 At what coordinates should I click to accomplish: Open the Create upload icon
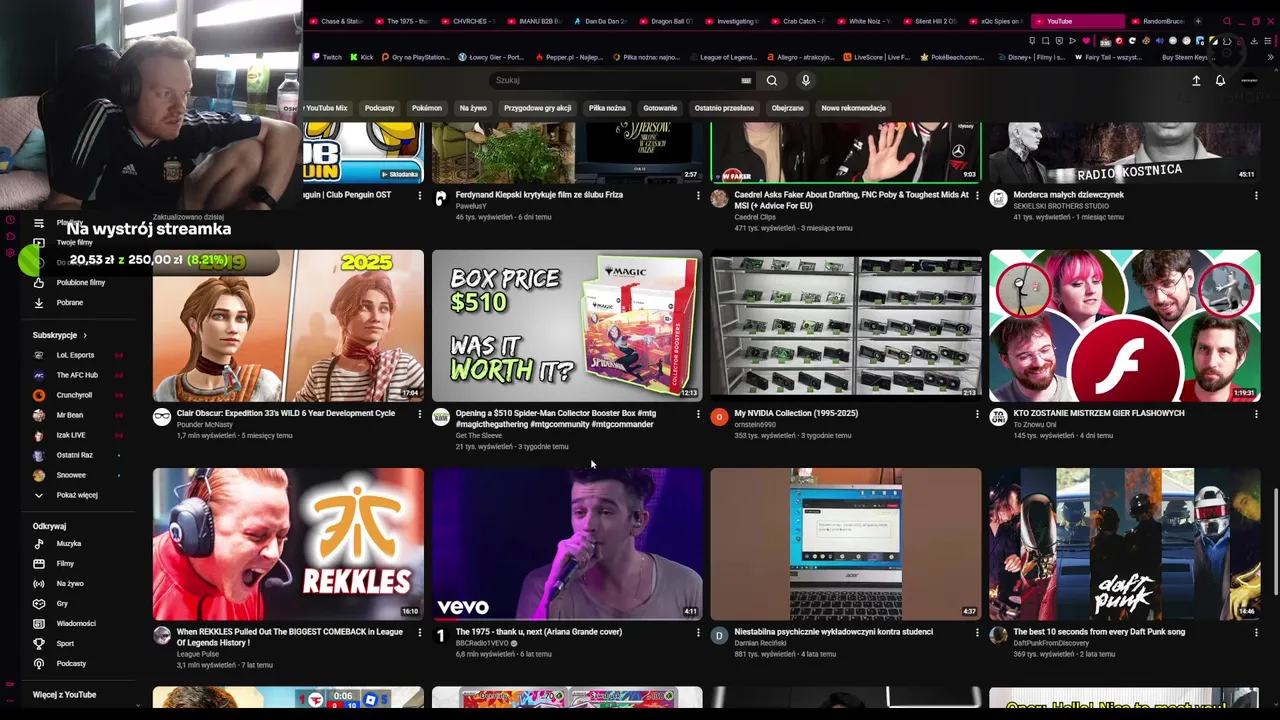pos(1196,81)
